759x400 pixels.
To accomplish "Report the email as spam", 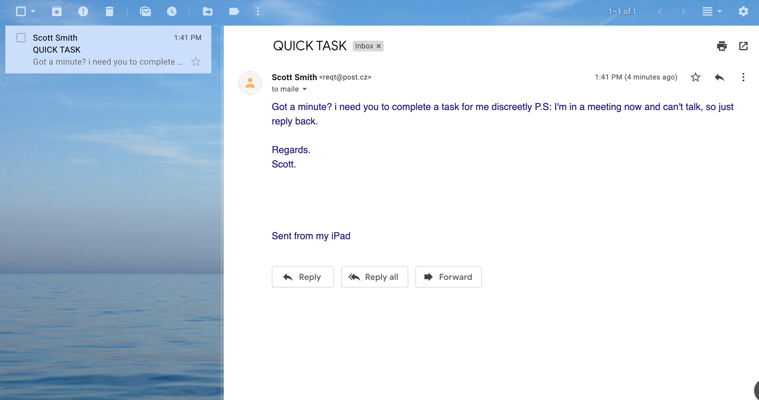I will coord(83,11).
